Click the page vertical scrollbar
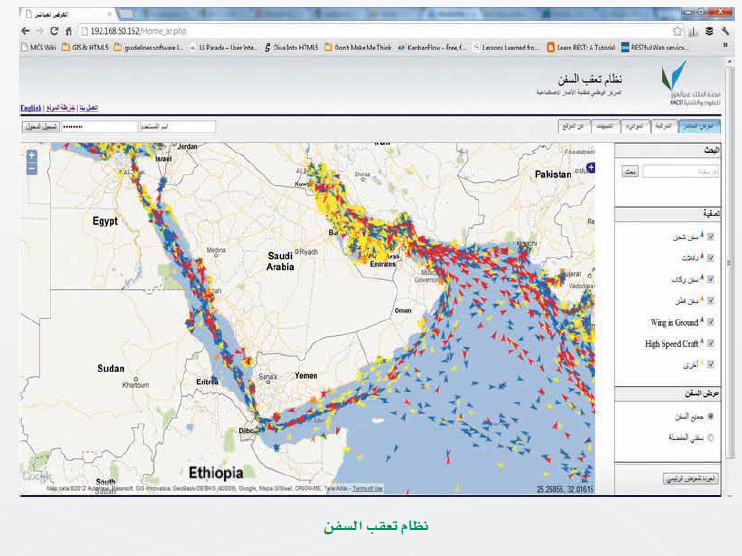The image size is (742, 556). coord(729,263)
